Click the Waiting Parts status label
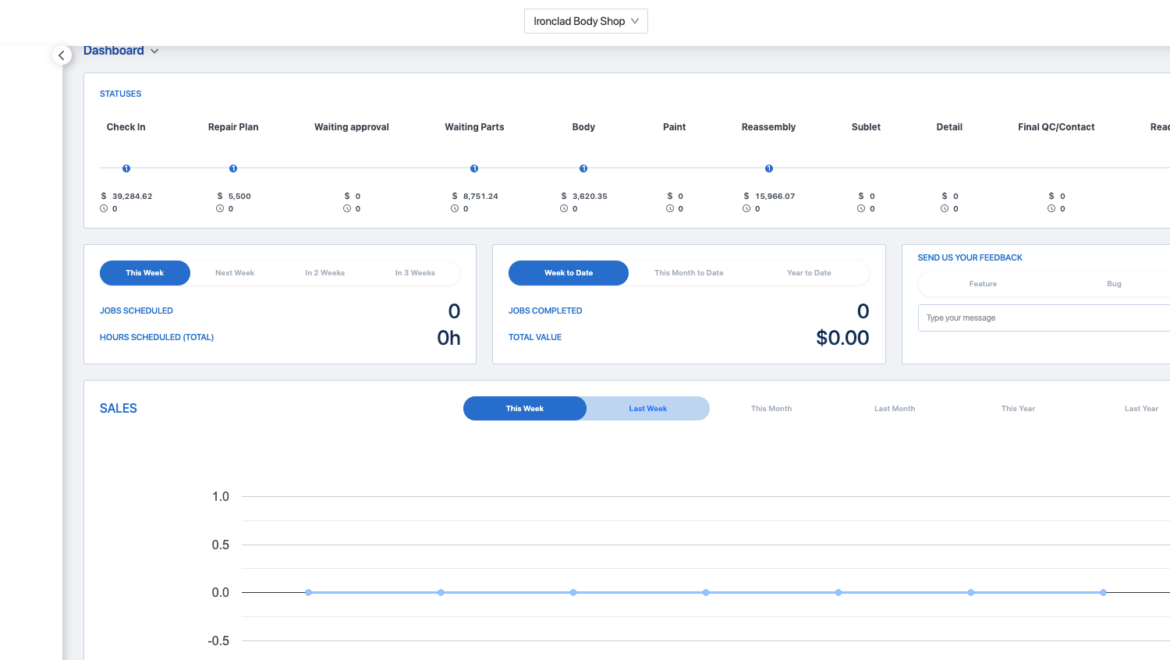 475,127
